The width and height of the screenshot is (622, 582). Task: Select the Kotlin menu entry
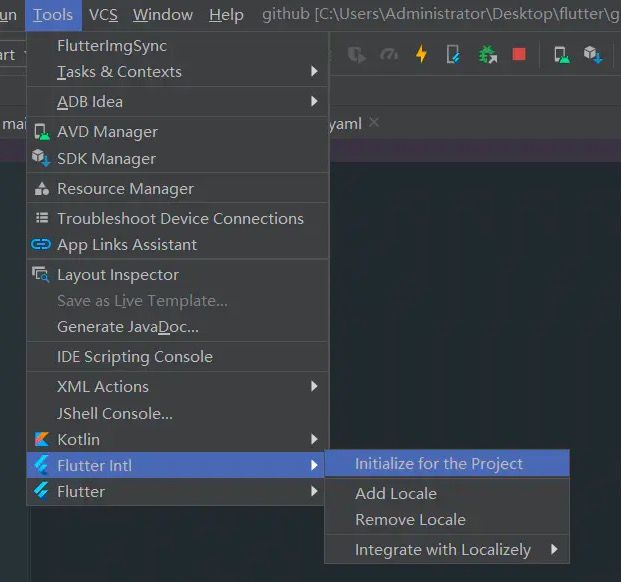pos(177,440)
